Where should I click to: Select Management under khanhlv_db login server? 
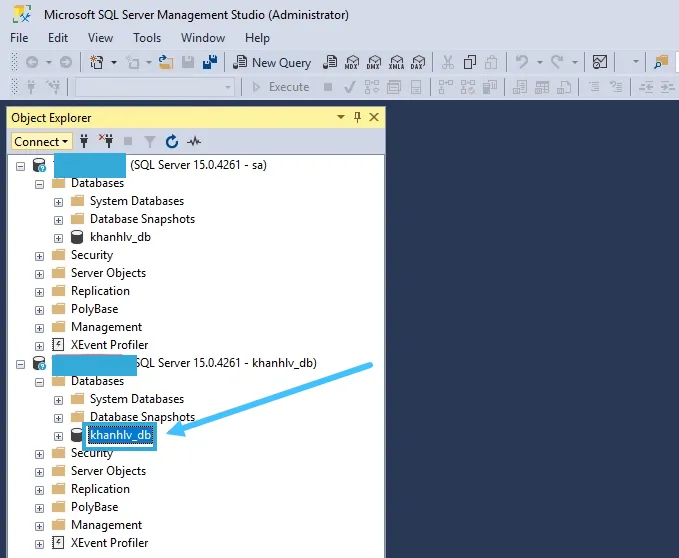(107, 525)
